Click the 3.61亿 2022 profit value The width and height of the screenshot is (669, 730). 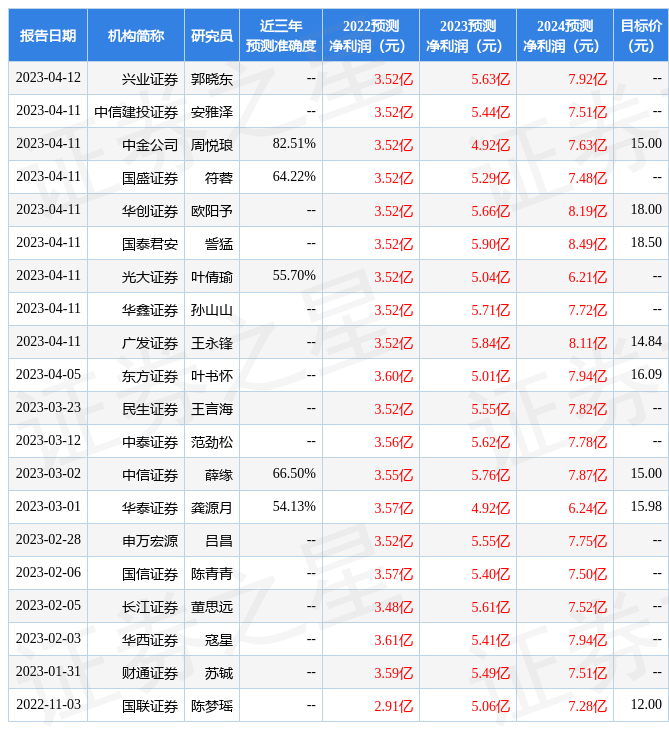tap(393, 641)
